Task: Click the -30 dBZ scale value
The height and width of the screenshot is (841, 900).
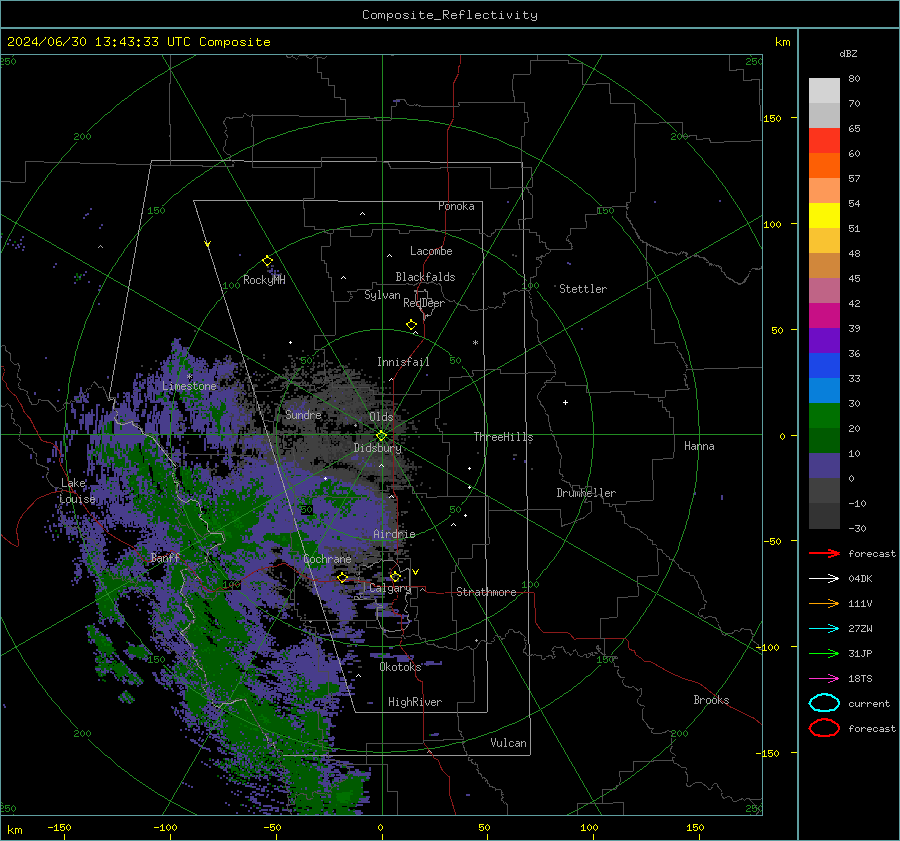Action: 857,528
